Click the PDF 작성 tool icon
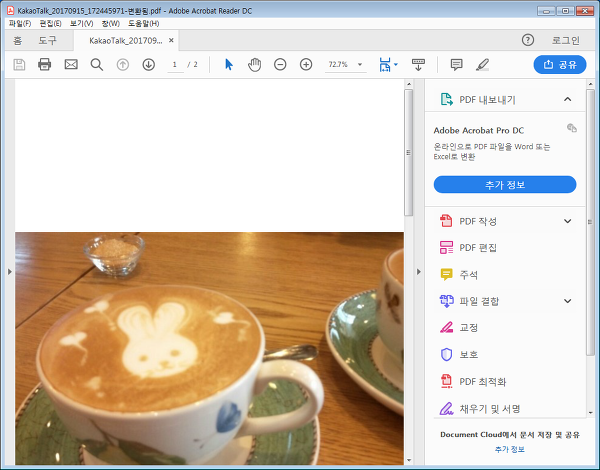This screenshot has width=600, height=470. 446,221
